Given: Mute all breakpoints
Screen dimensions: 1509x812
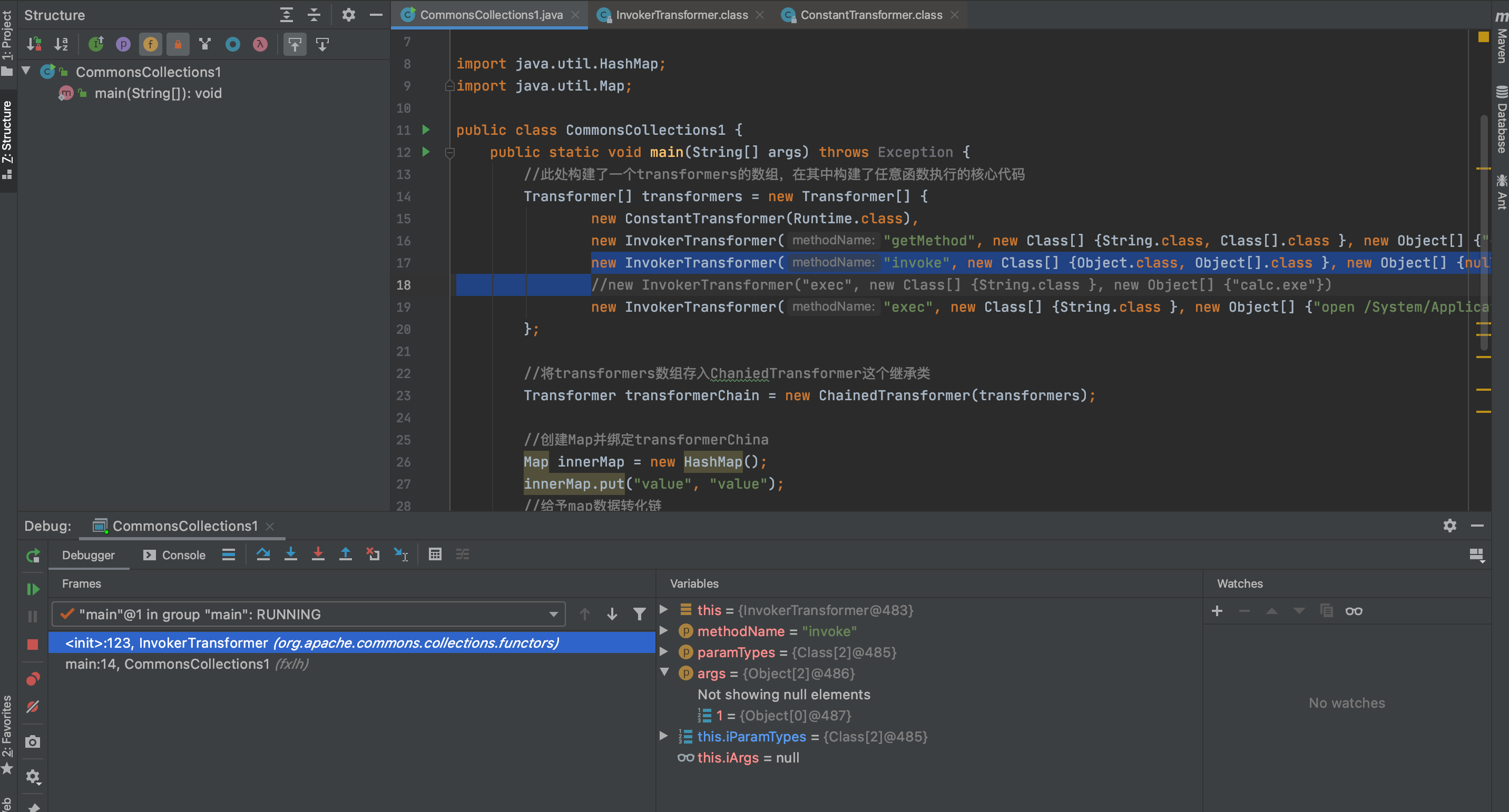Looking at the screenshot, I should [x=33, y=706].
